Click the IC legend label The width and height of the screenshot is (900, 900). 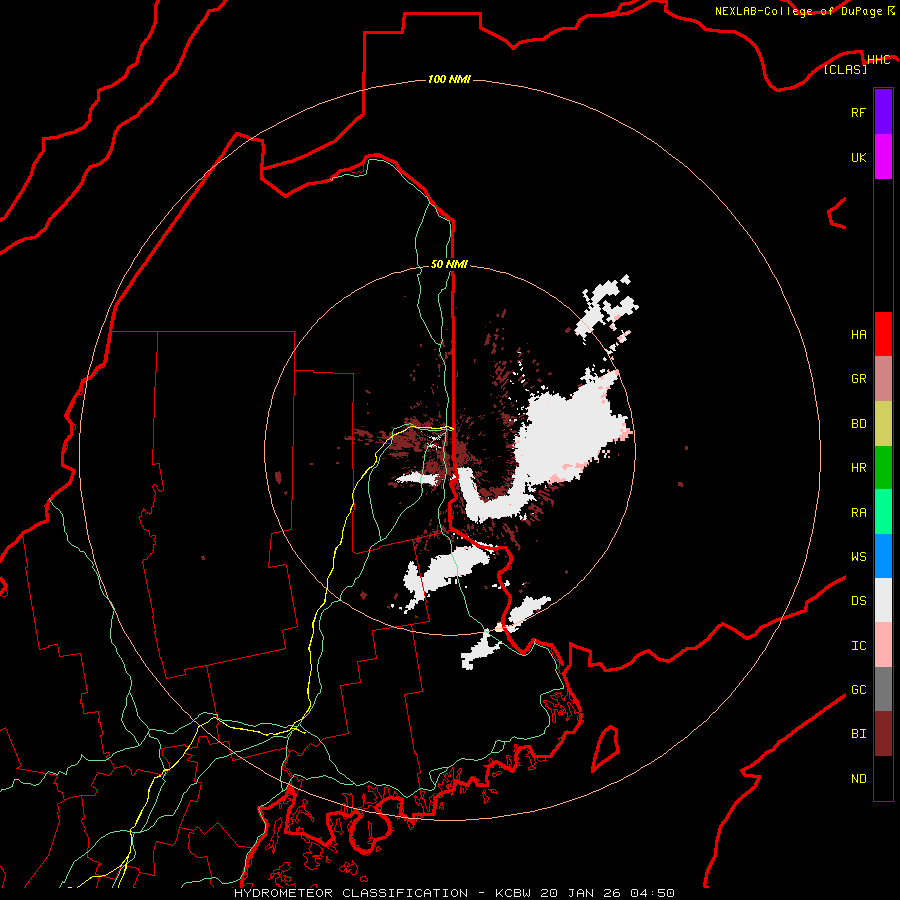pyautogui.click(x=858, y=646)
